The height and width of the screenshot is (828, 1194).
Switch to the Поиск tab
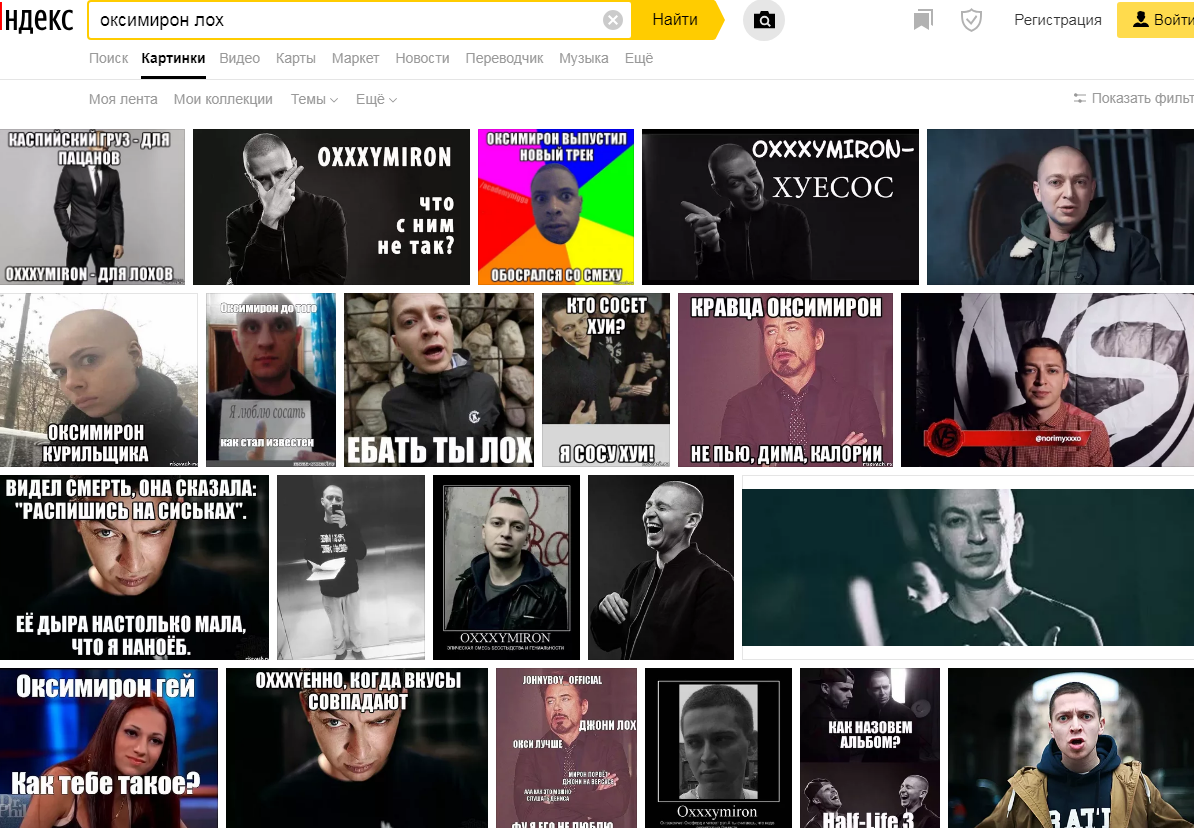(x=108, y=58)
